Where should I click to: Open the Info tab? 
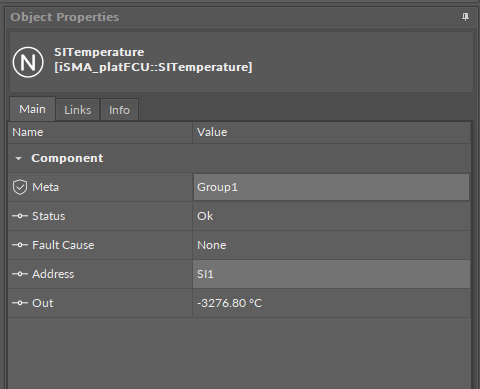119,110
